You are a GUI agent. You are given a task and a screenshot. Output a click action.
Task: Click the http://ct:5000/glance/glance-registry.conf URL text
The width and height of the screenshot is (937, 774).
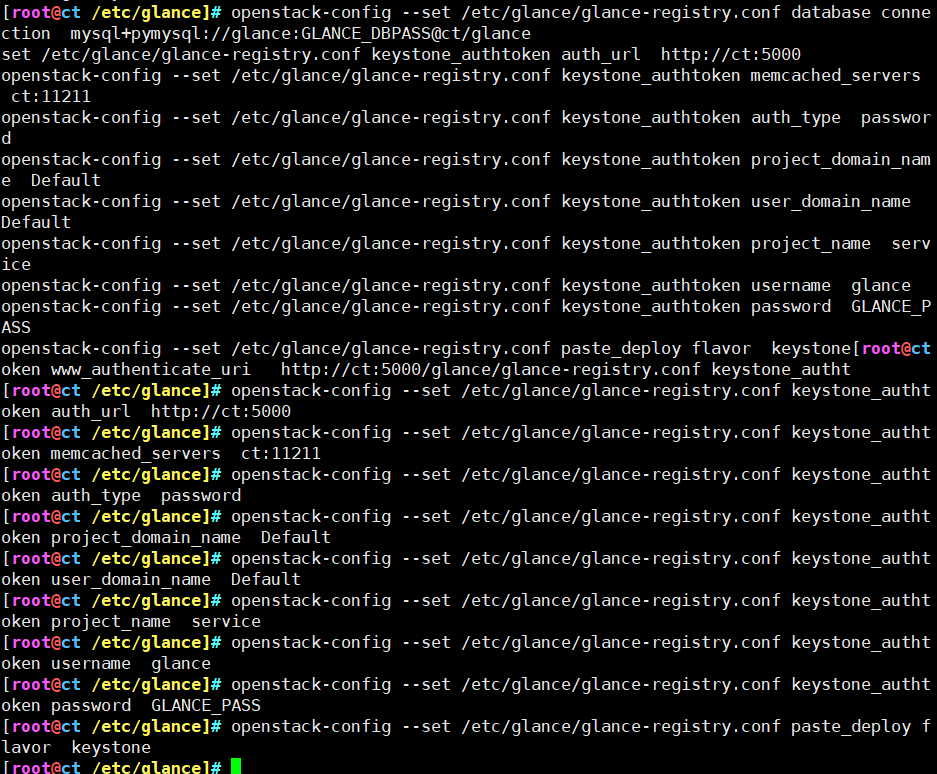[491, 369]
